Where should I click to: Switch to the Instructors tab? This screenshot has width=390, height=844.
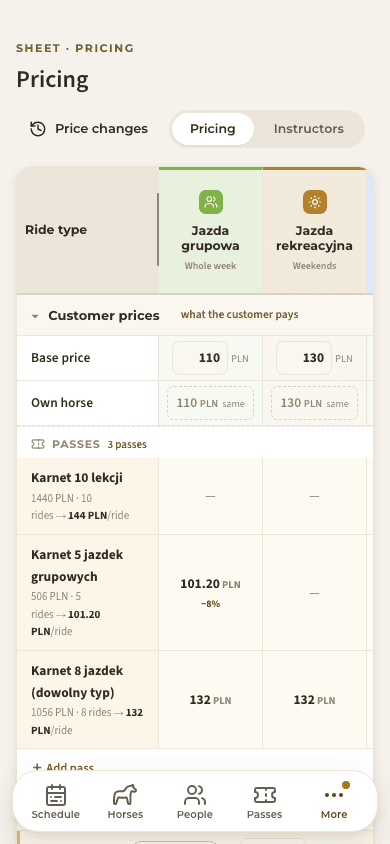pos(308,129)
